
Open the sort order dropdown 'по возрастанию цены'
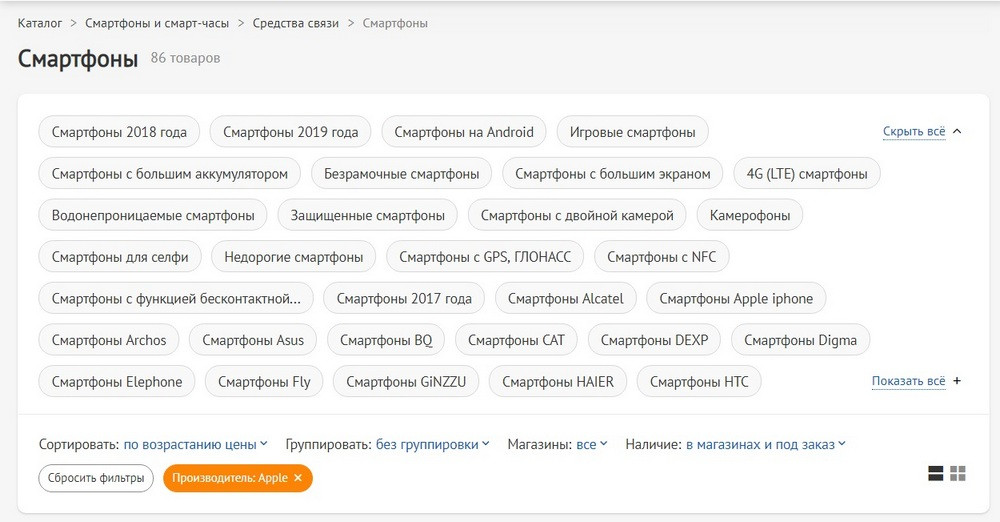195,444
